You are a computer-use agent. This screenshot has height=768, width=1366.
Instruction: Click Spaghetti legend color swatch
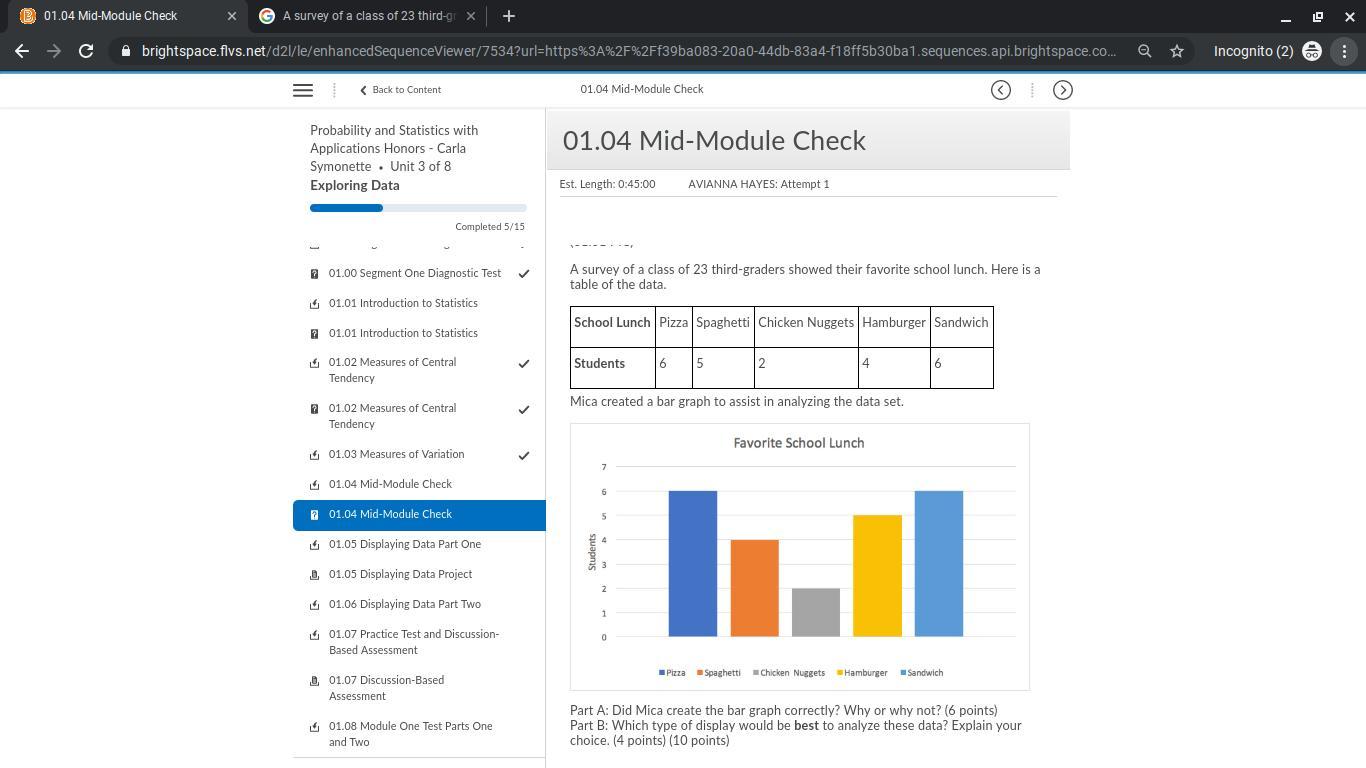pyautogui.click(x=700, y=673)
